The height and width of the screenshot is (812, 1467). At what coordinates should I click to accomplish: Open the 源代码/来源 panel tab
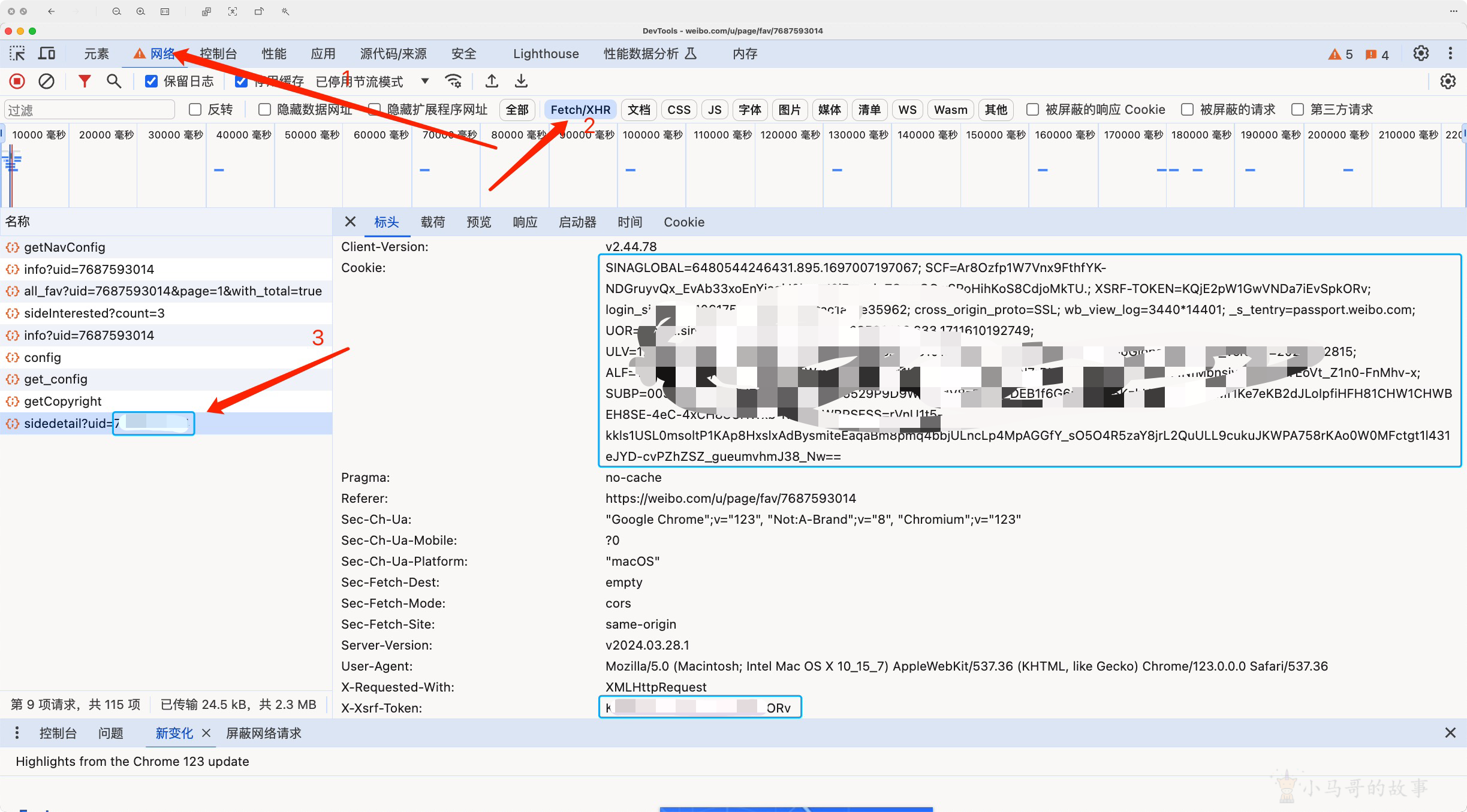pyautogui.click(x=393, y=54)
